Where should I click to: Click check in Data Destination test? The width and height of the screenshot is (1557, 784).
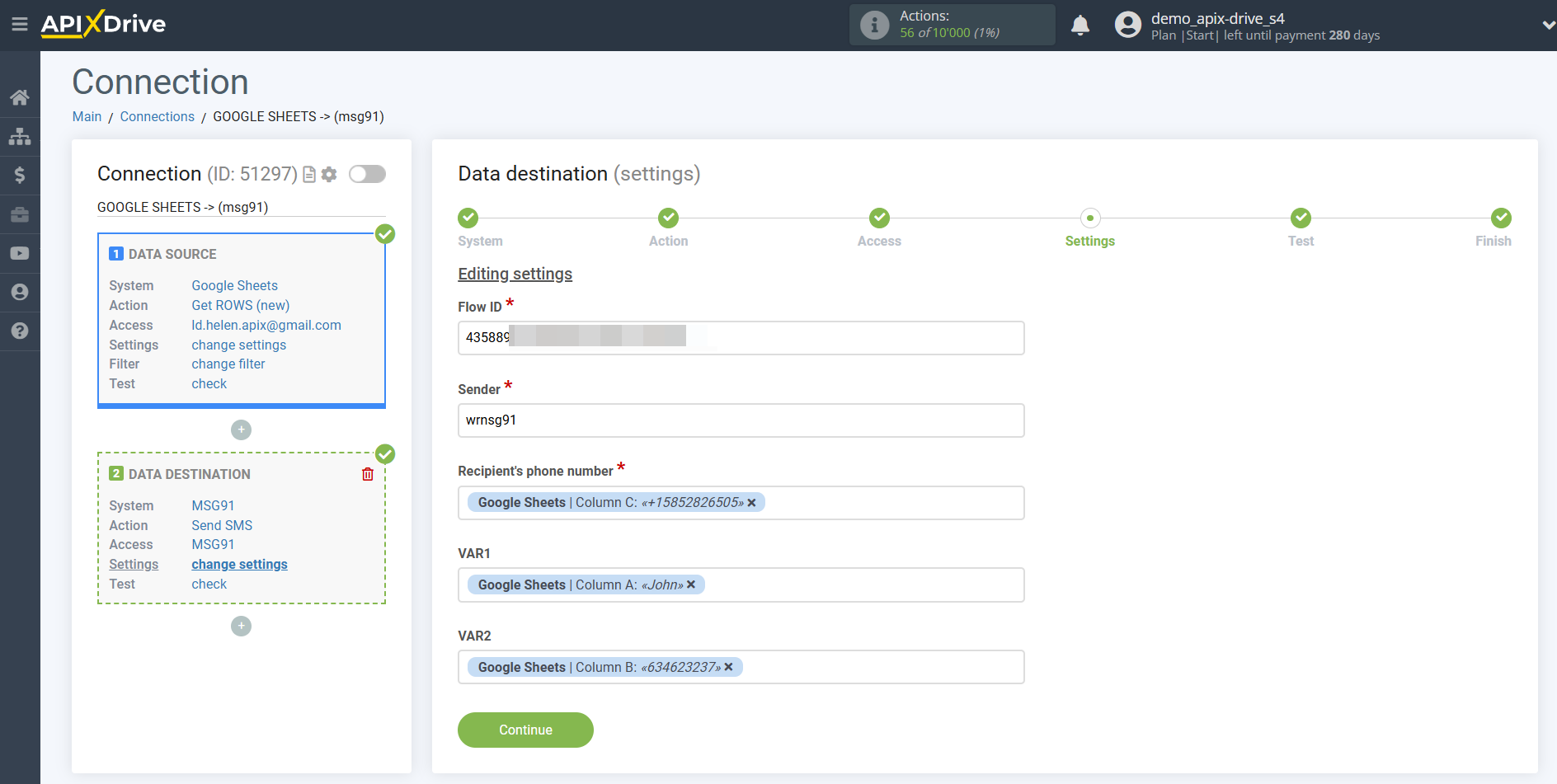pos(209,584)
